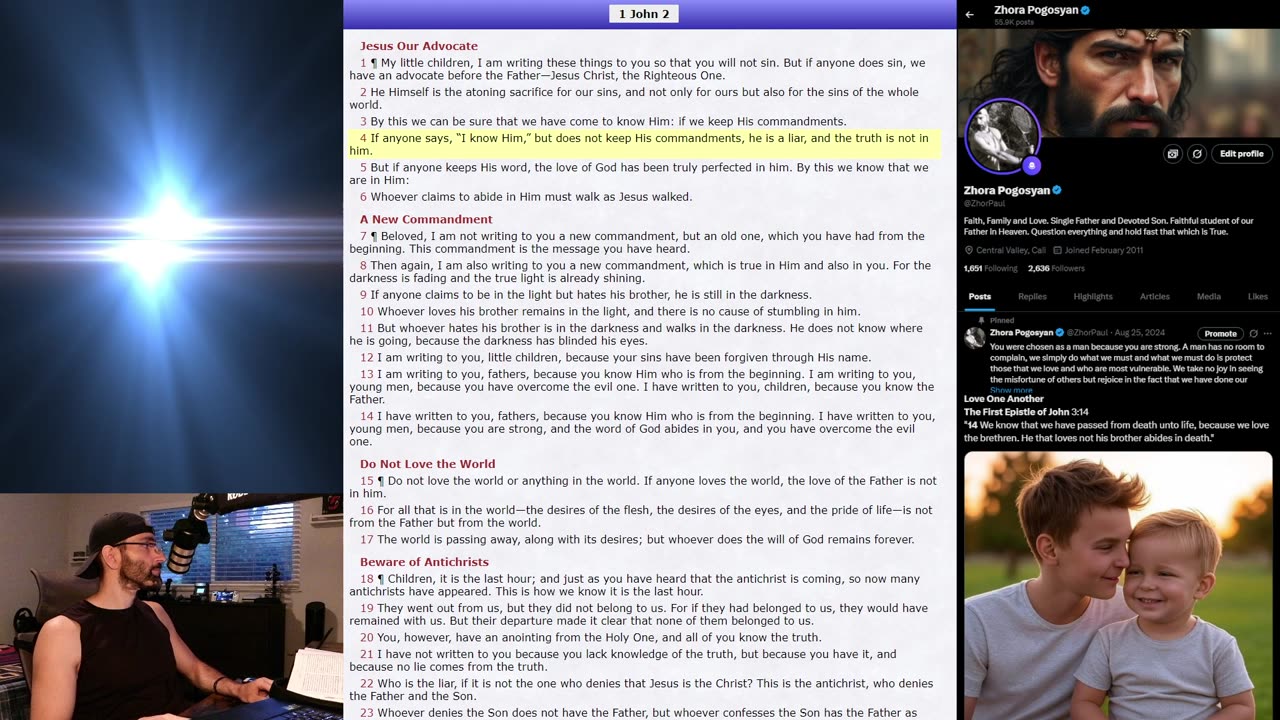This screenshot has width=1280, height=720.
Task: Click the Edit profile button
Action: click(1241, 154)
